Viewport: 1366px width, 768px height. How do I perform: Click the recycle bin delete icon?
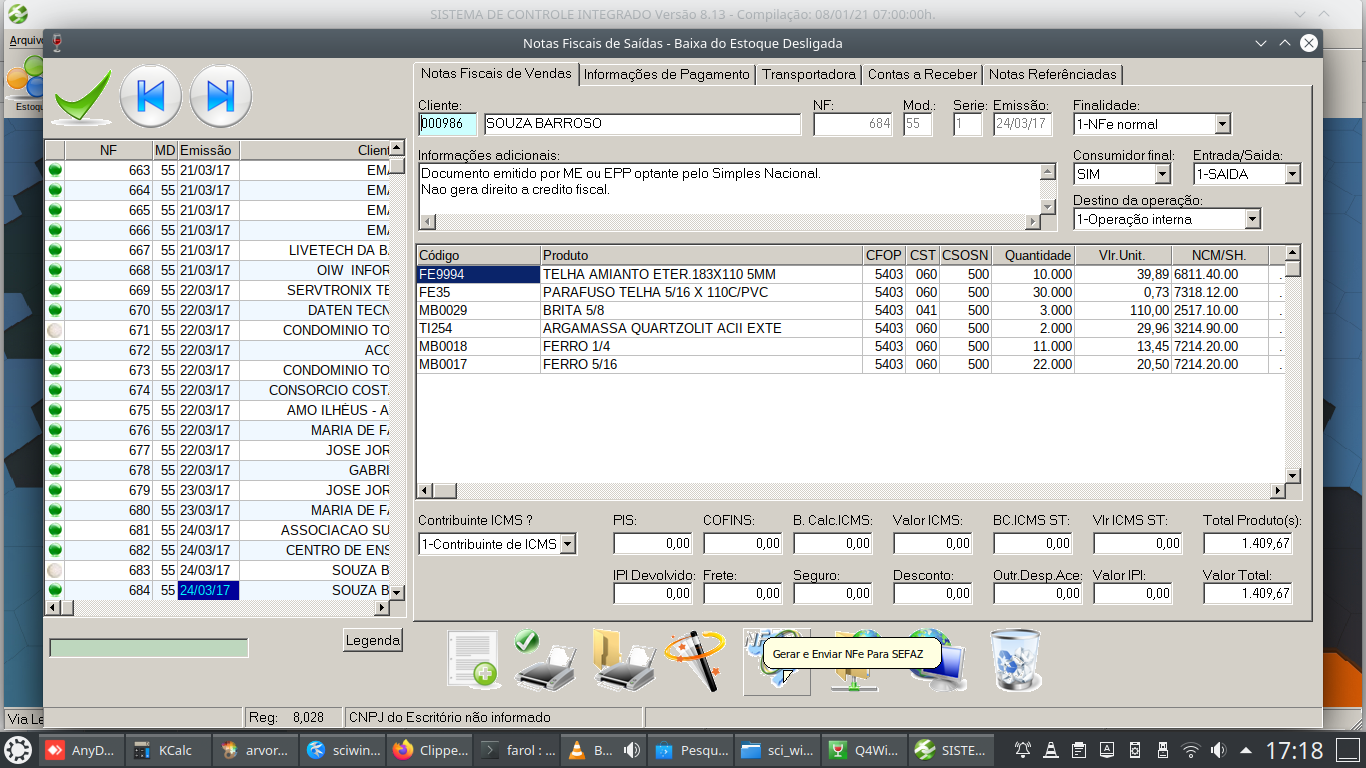(1015, 660)
